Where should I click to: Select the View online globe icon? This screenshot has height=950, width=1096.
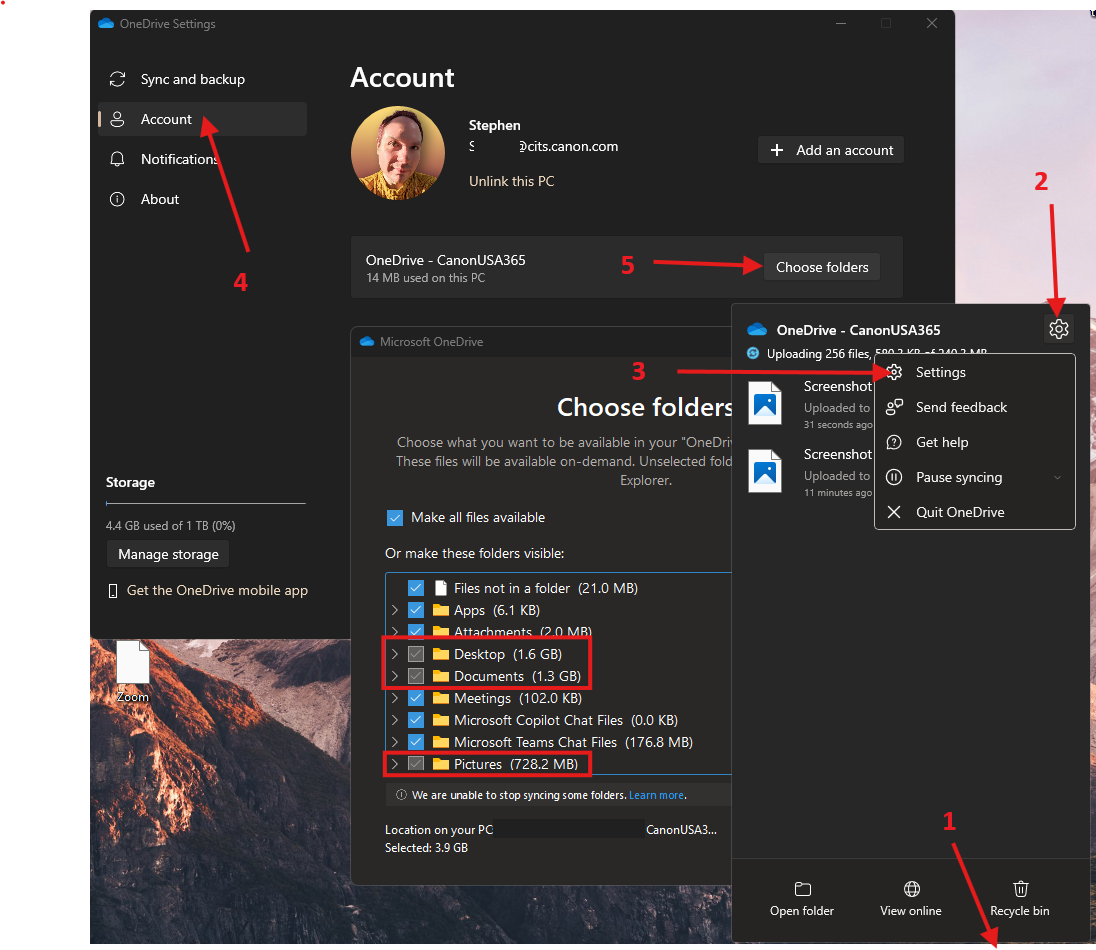click(910, 888)
